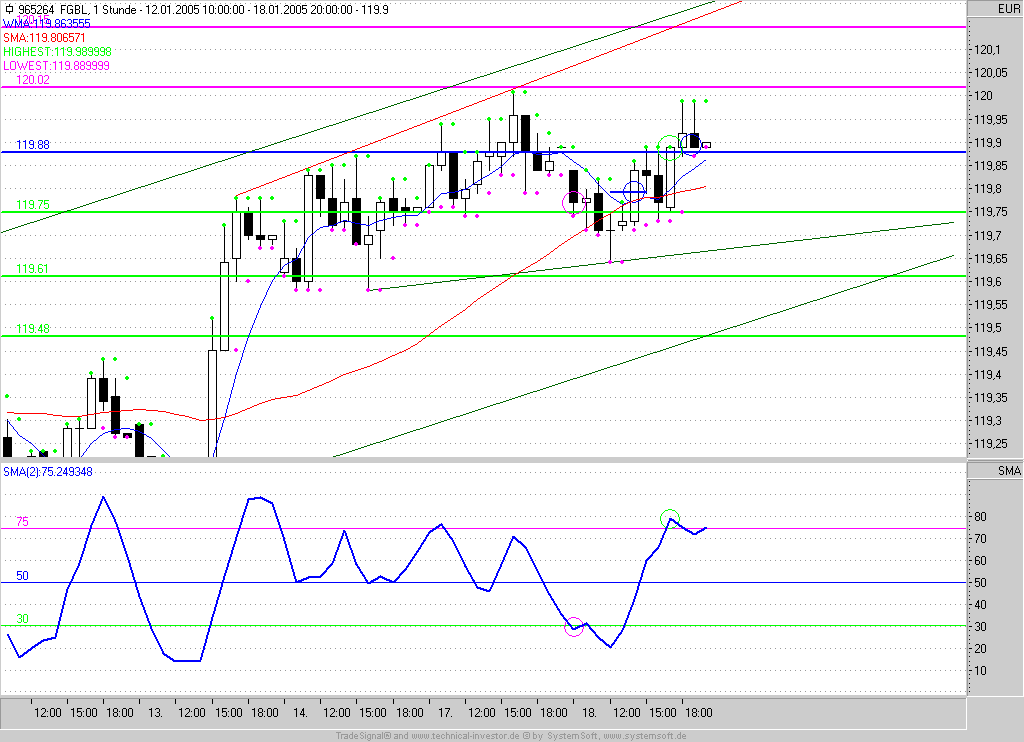Click the magenta 75 threshold label
Image resolution: width=1024 pixels, height=742 pixels.
point(22,522)
